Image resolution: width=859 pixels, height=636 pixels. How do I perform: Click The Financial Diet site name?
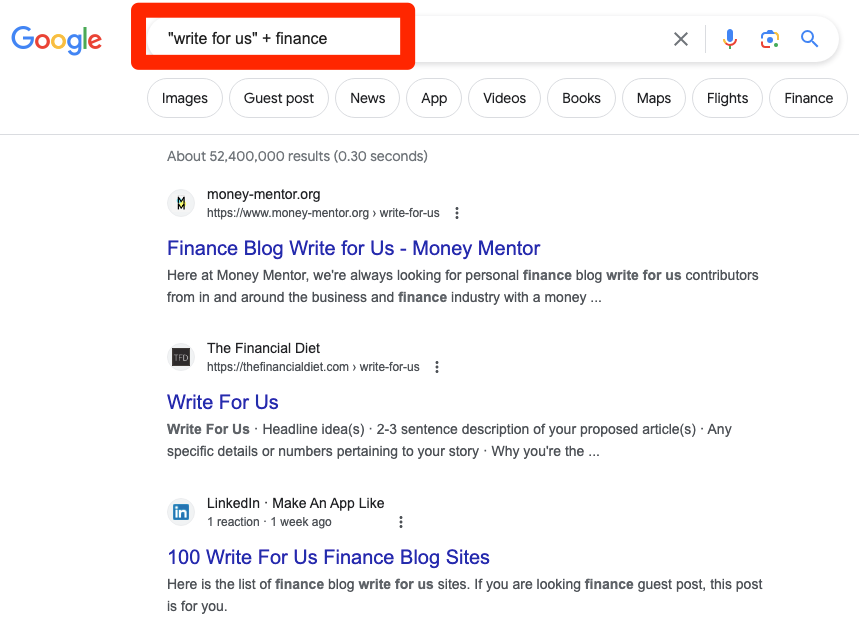pos(264,348)
